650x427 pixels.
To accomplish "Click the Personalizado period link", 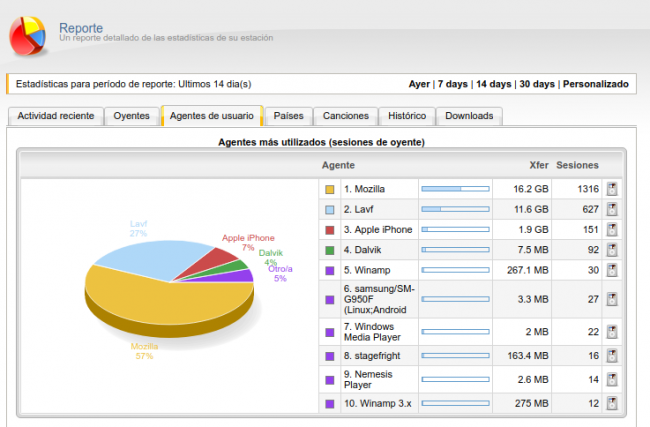I will coord(596,84).
